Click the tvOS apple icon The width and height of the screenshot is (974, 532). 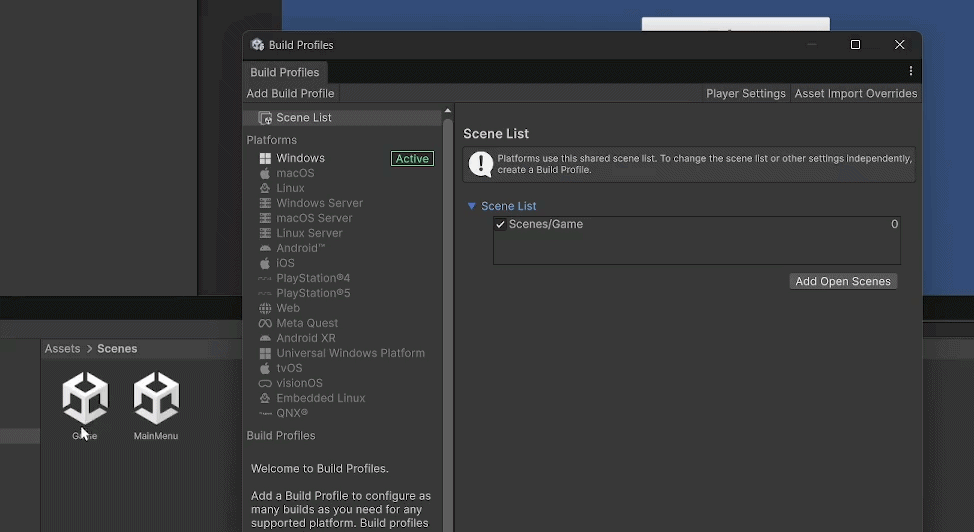tap(265, 368)
